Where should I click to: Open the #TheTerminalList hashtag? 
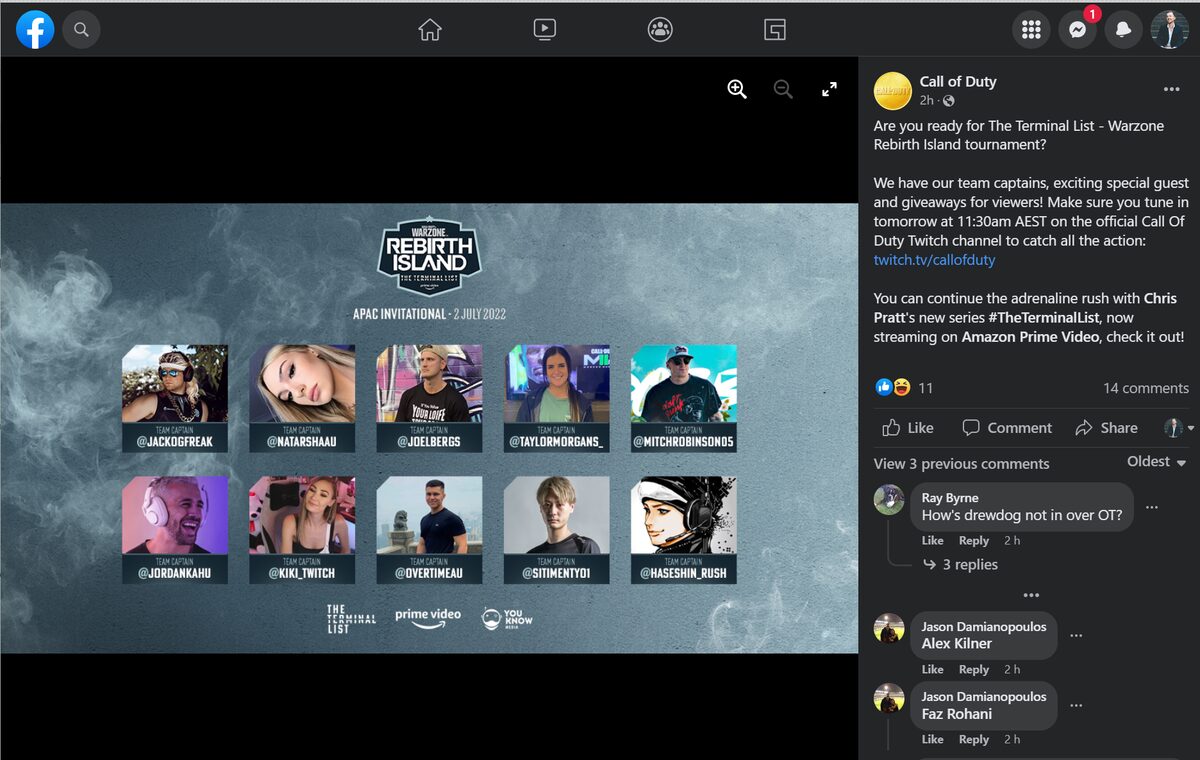pyautogui.click(x=1046, y=318)
